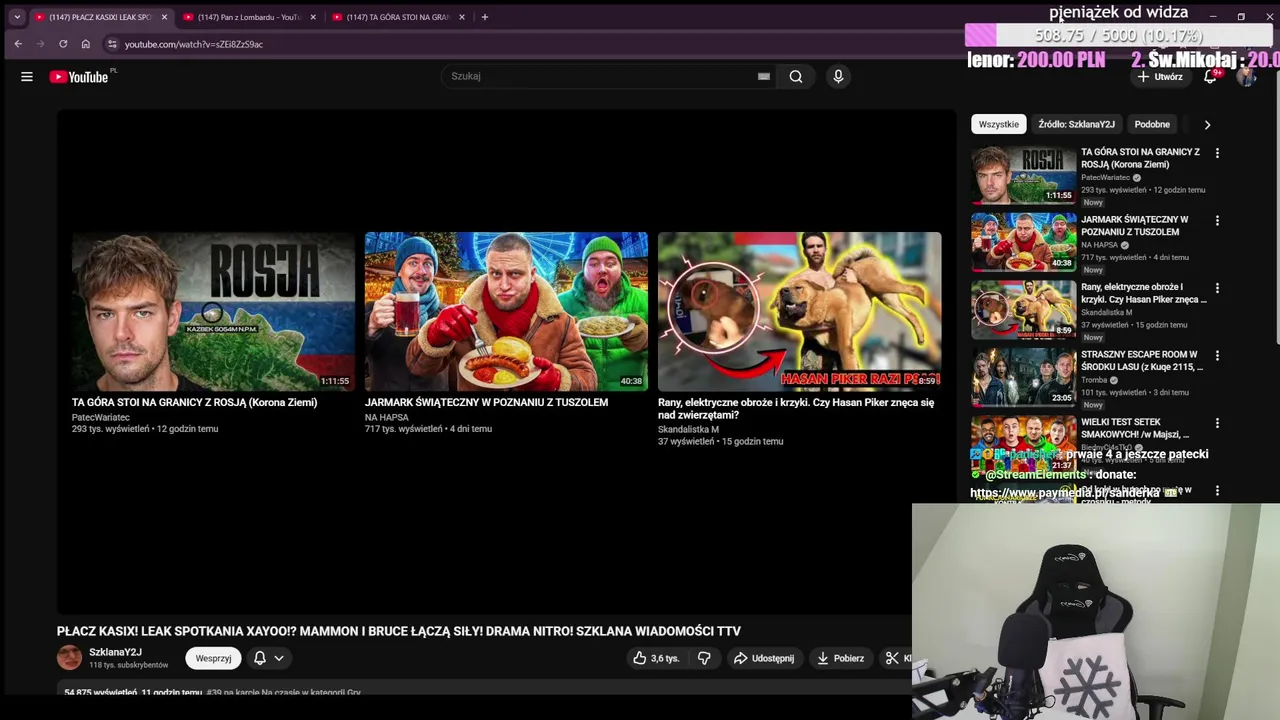The height and width of the screenshot is (720, 1280).
Task: Switch to the TA GÓRA STOI NA GRANICY browser tab
Action: tap(399, 17)
